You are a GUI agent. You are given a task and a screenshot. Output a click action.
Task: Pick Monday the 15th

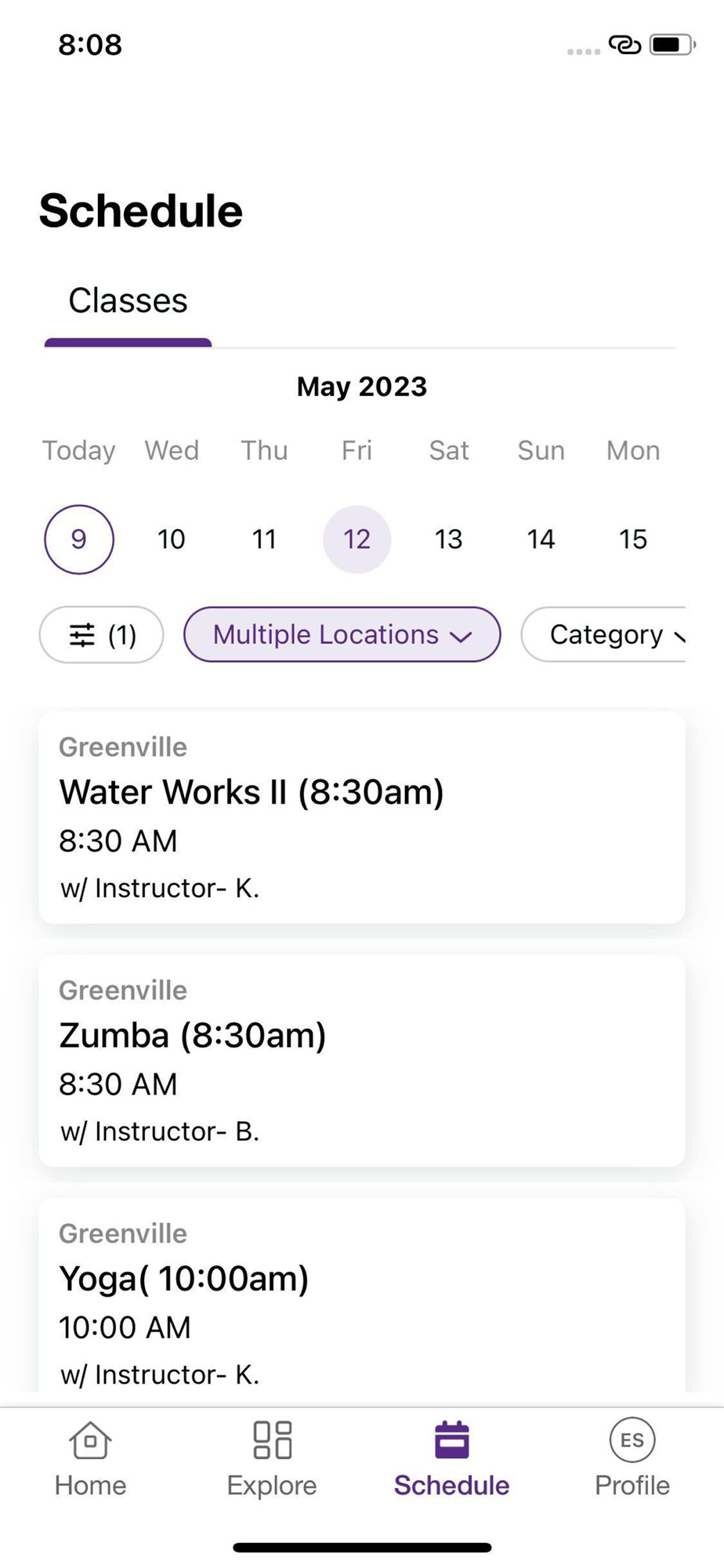click(x=632, y=539)
